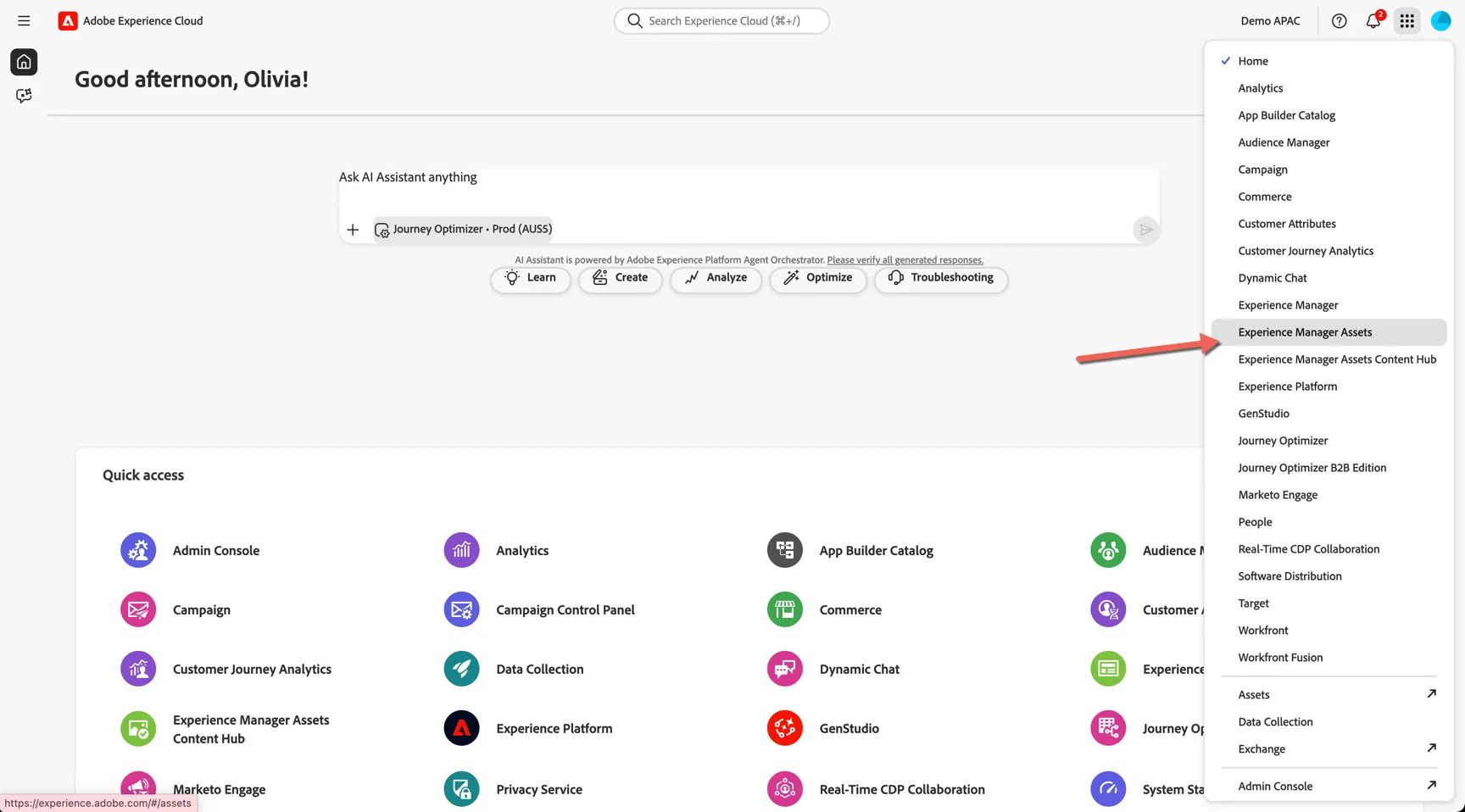
Task: Toggle the app switcher grid icon
Action: pos(1407,21)
